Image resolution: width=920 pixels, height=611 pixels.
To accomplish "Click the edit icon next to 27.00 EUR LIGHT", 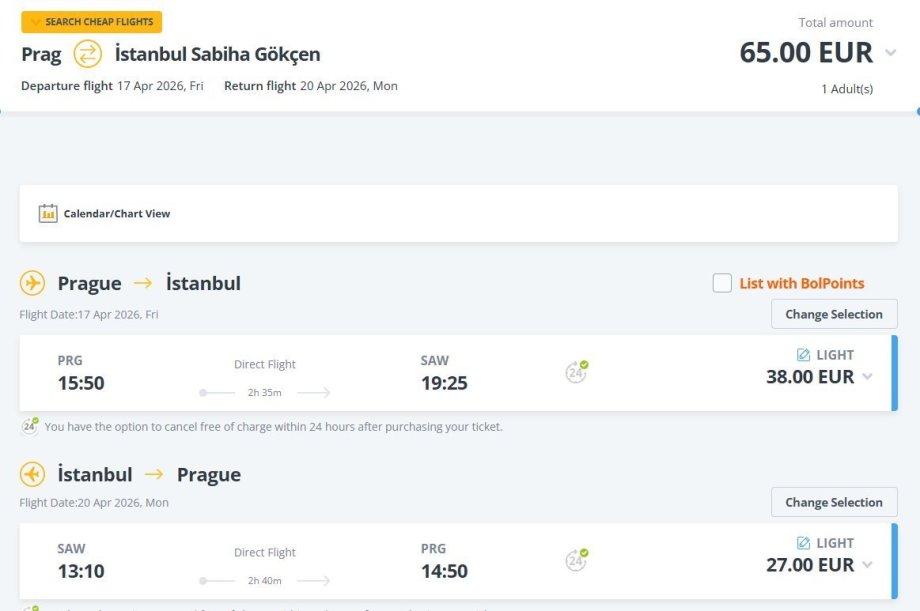I will click(x=803, y=543).
